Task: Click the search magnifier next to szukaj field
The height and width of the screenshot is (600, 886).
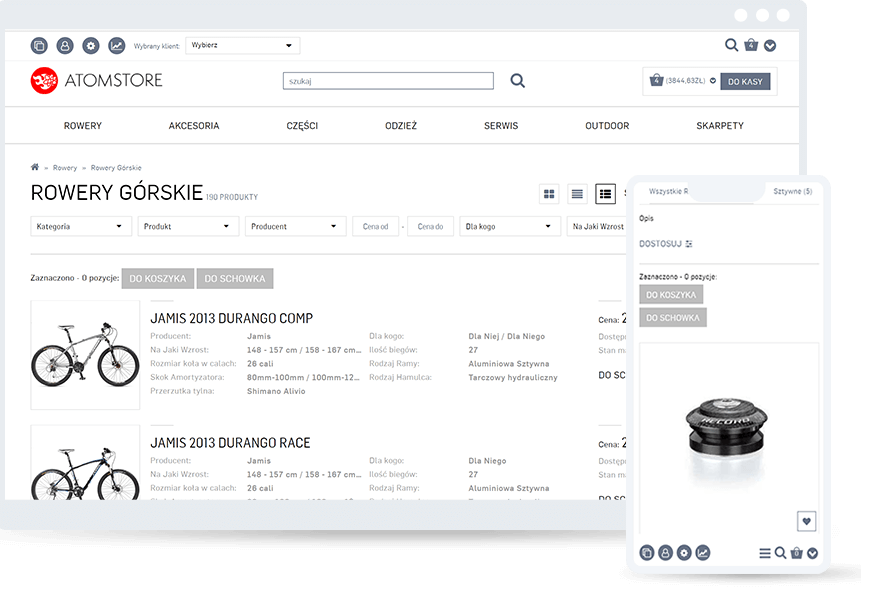Action: pos(518,81)
